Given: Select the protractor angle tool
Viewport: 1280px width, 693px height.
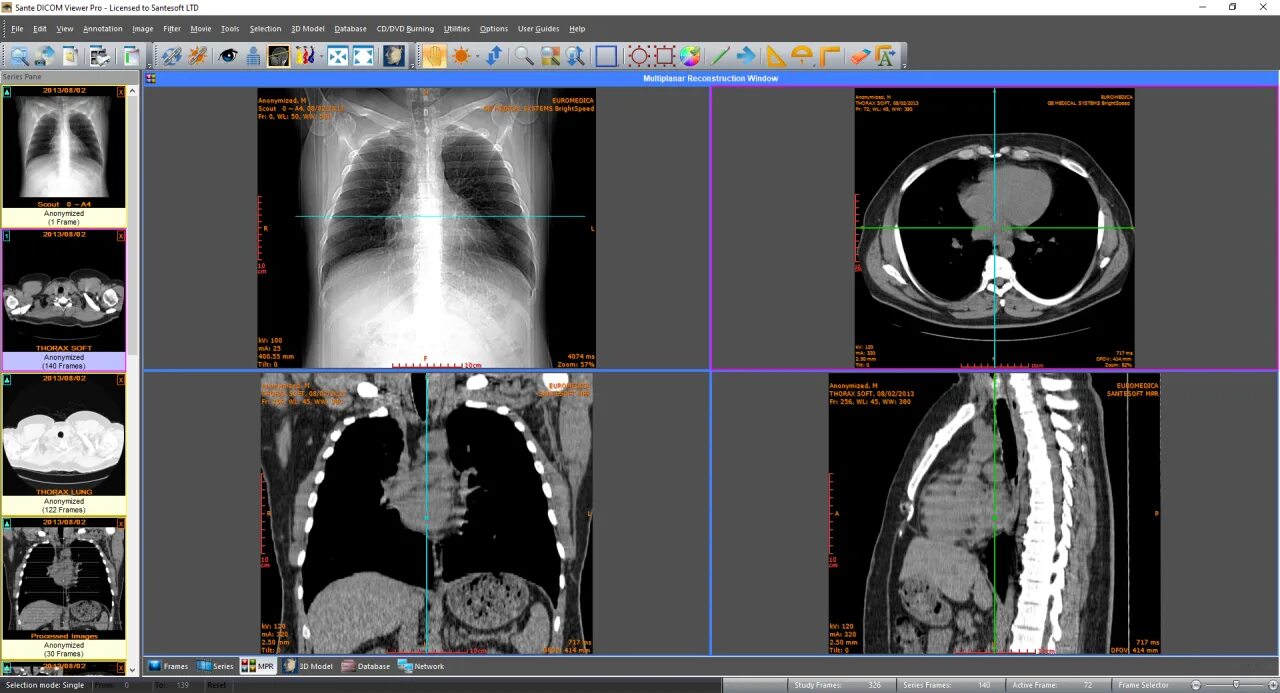Looking at the screenshot, I should [802, 56].
